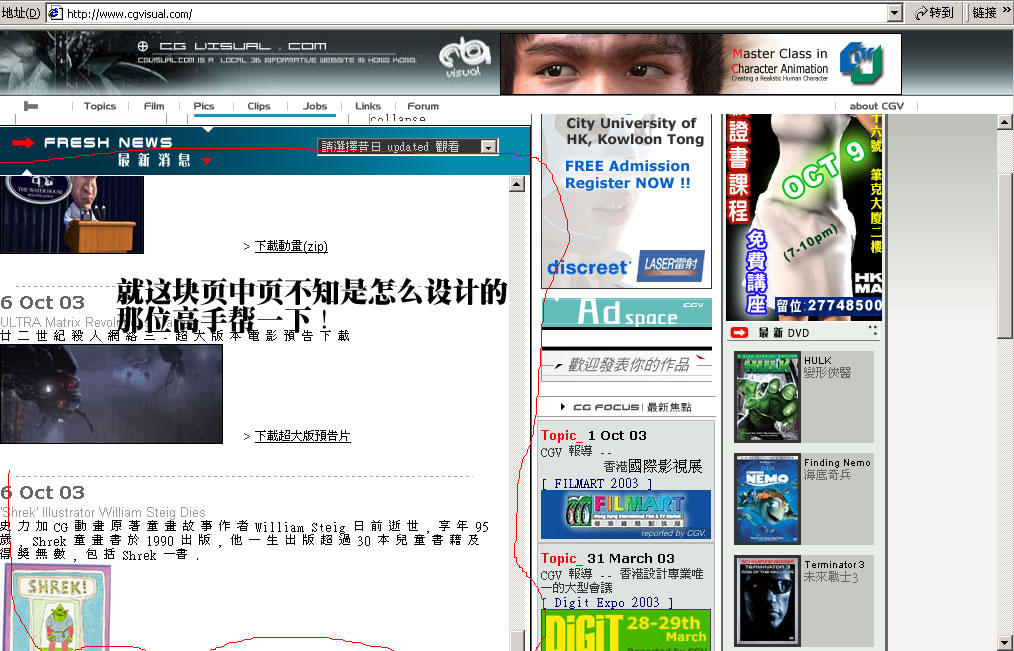Image resolution: width=1014 pixels, height=651 pixels.
Task: Click the DIGIT 28-29th March banner
Action: [x=626, y=630]
